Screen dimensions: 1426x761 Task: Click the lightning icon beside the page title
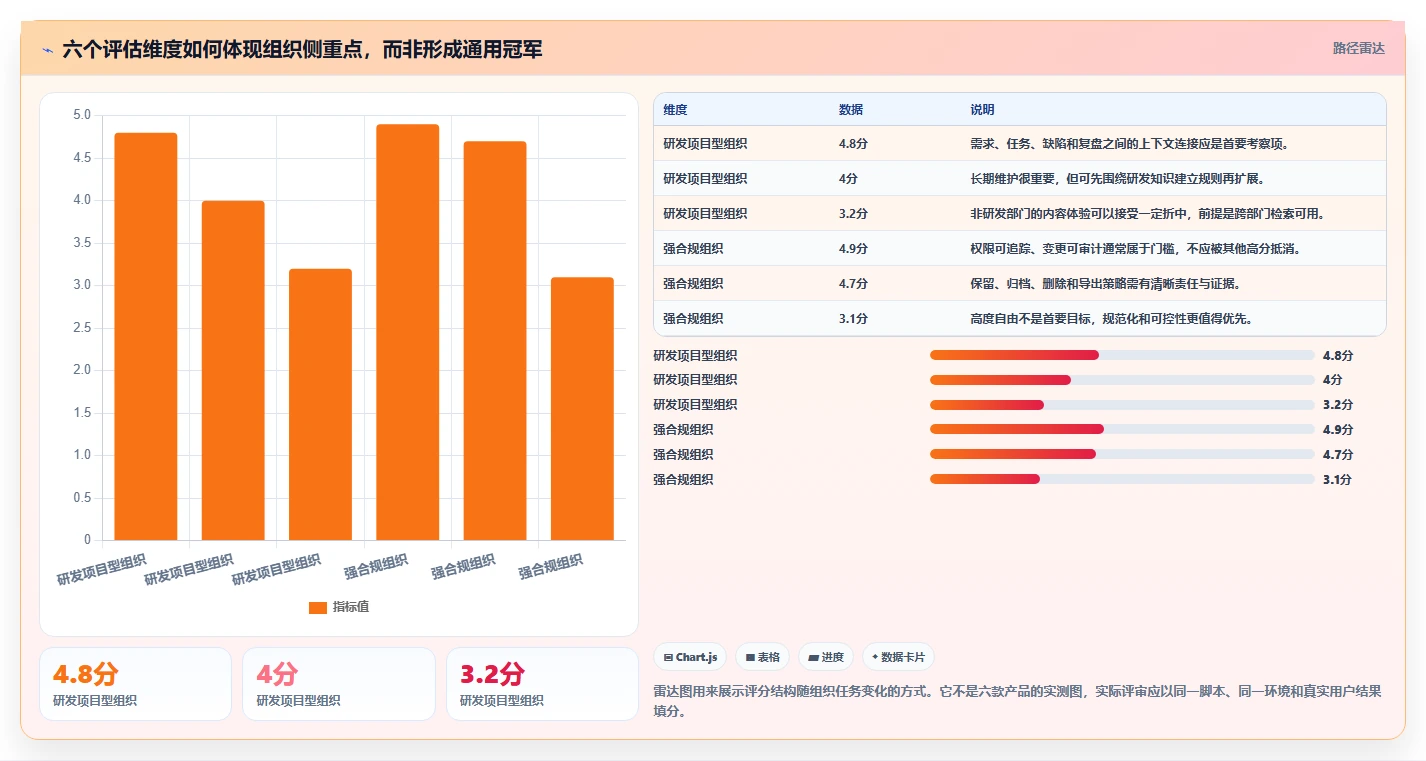click(48, 50)
